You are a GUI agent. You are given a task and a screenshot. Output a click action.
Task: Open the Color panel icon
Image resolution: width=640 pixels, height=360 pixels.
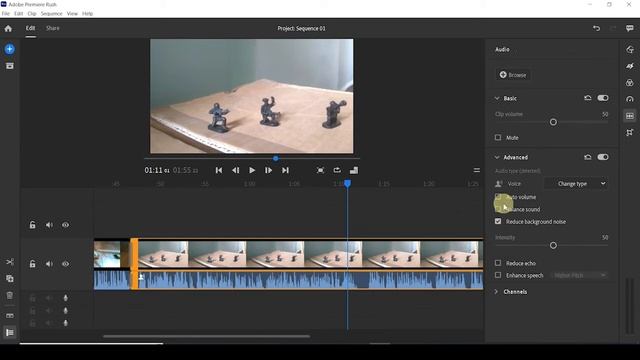[630, 83]
